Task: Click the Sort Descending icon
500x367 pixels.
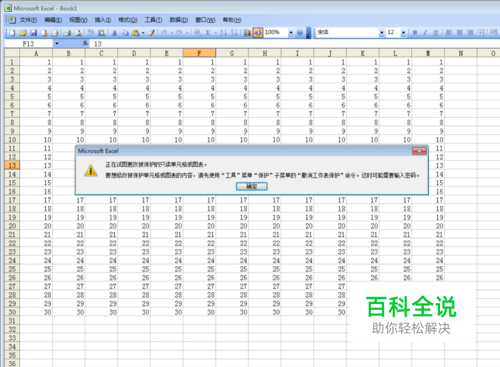Action: coord(234,33)
